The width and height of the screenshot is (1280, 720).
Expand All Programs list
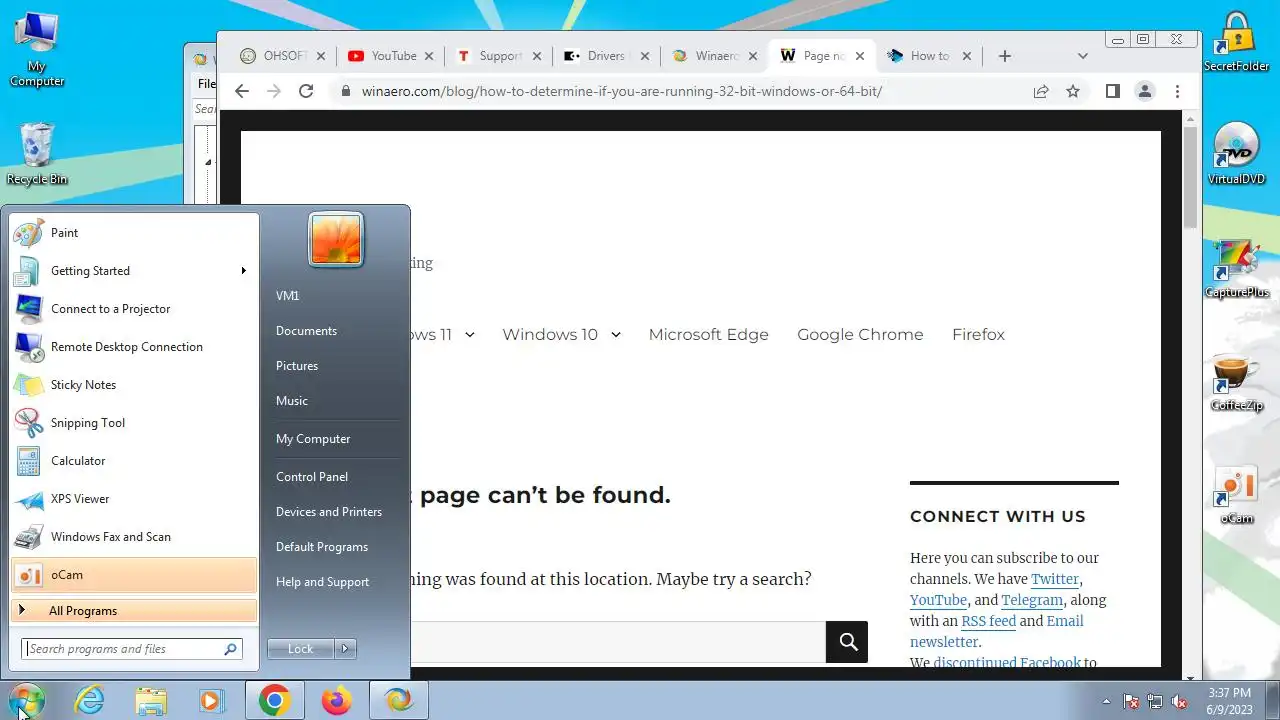point(133,610)
